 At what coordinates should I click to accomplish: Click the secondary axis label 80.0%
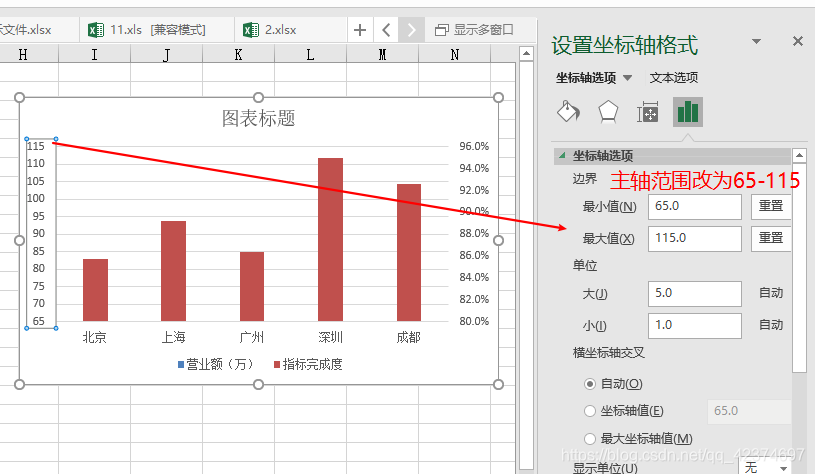tap(474, 321)
